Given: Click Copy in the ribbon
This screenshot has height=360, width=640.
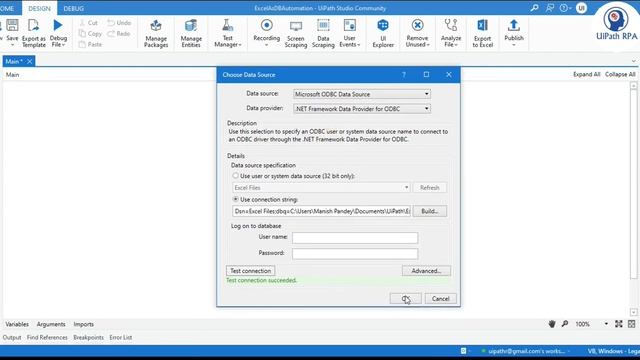Looking at the screenshot, I should [90, 33].
